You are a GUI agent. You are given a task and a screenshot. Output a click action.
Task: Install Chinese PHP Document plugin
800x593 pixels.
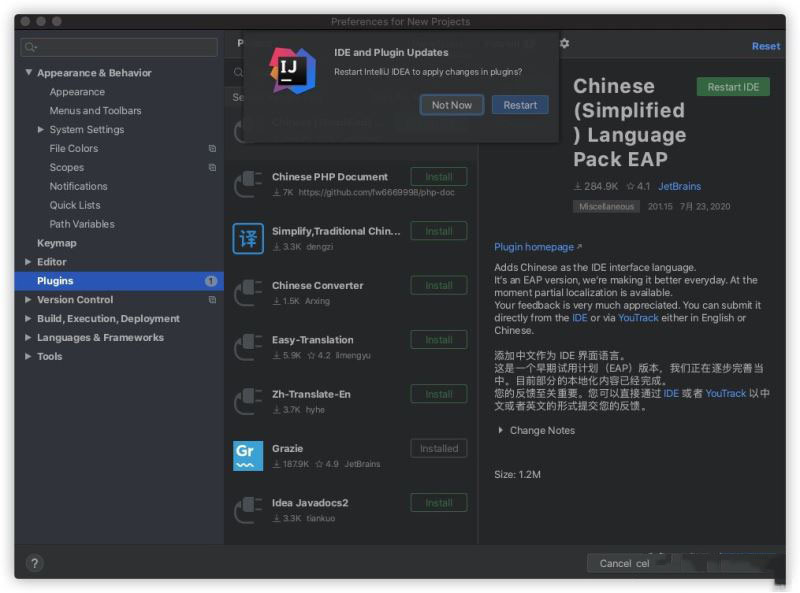point(439,177)
